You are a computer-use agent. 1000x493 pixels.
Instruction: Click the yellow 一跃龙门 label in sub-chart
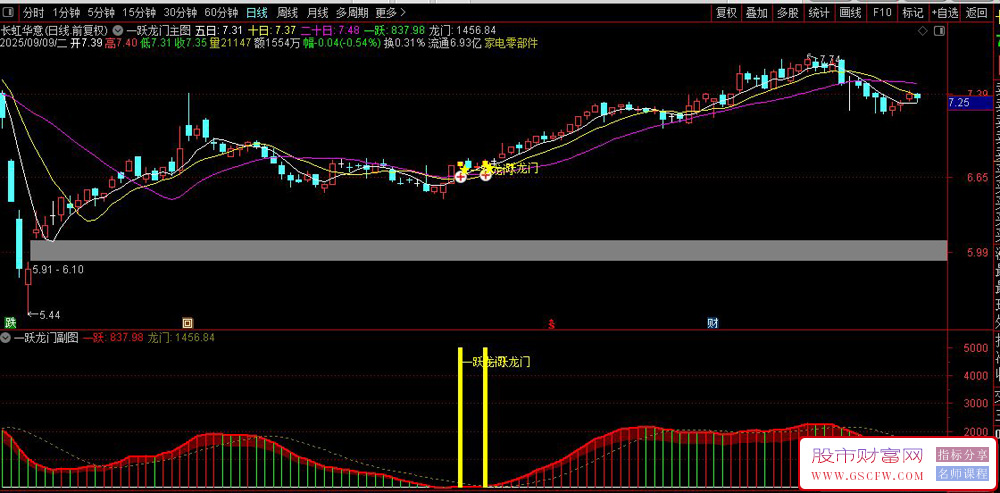(x=496, y=362)
